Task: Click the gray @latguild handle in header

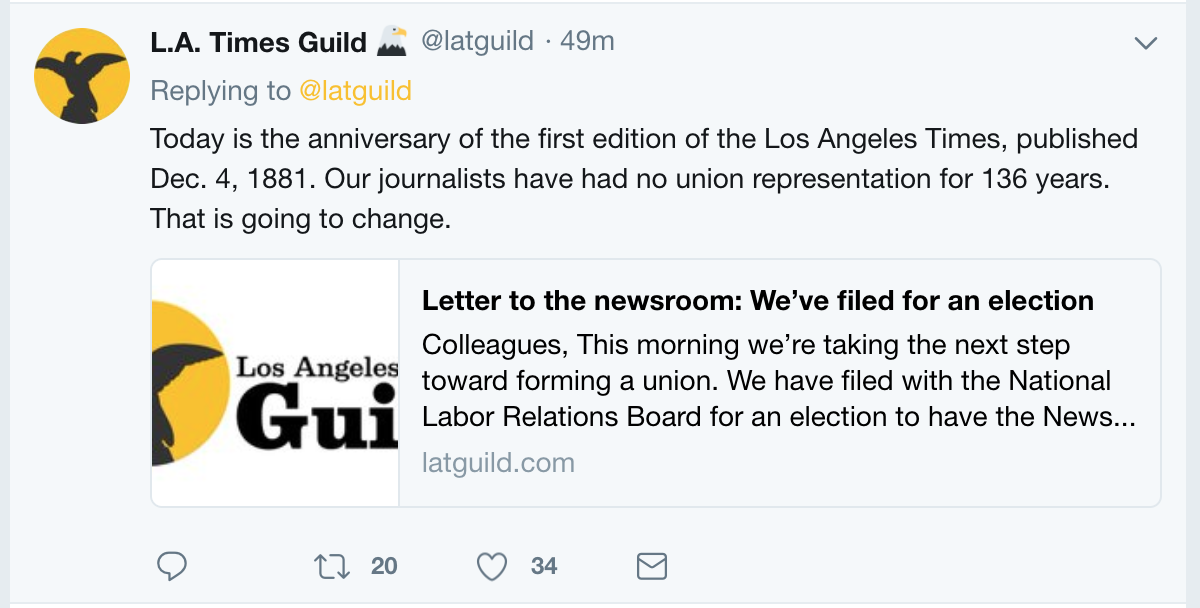Action: click(x=476, y=42)
